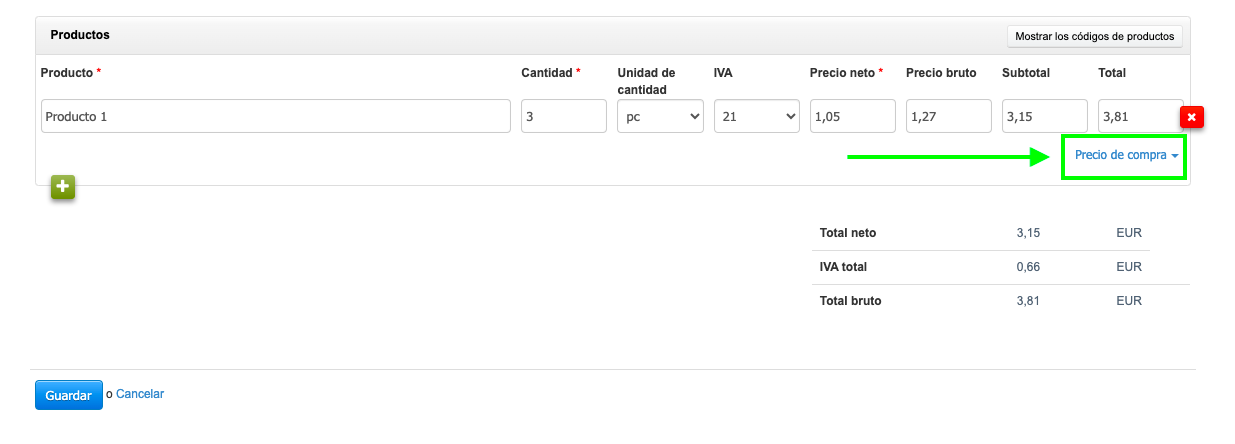Open the Unidad de cantidad dropdown
Viewport: 1235px width, 444px height.
tap(660, 116)
